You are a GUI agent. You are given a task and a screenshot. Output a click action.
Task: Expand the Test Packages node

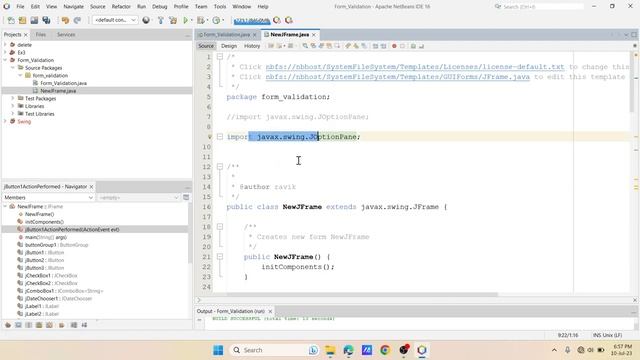click(x=13, y=98)
